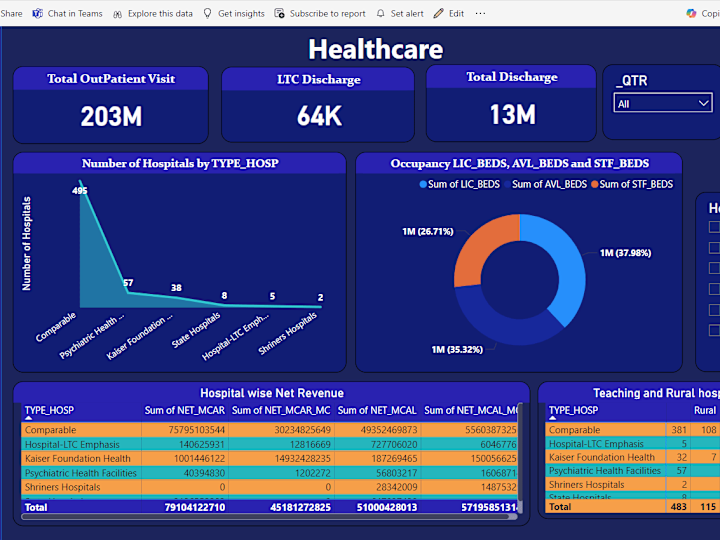Open the more options ellipsis menu
The image size is (720, 540).
pyautogui.click(x=480, y=14)
